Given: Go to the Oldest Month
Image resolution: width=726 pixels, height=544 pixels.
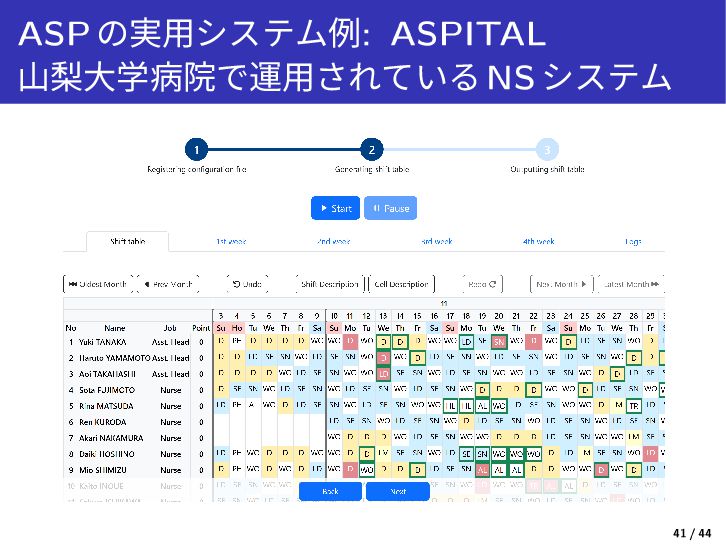Looking at the screenshot, I should click(x=98, y=284).
